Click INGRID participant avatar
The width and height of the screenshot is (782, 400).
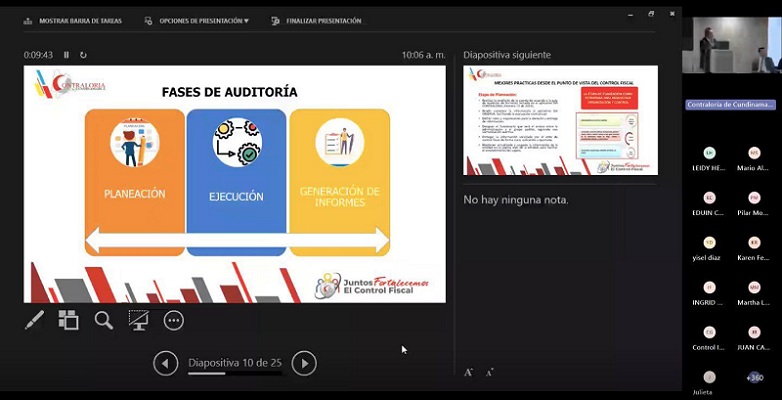709,287
